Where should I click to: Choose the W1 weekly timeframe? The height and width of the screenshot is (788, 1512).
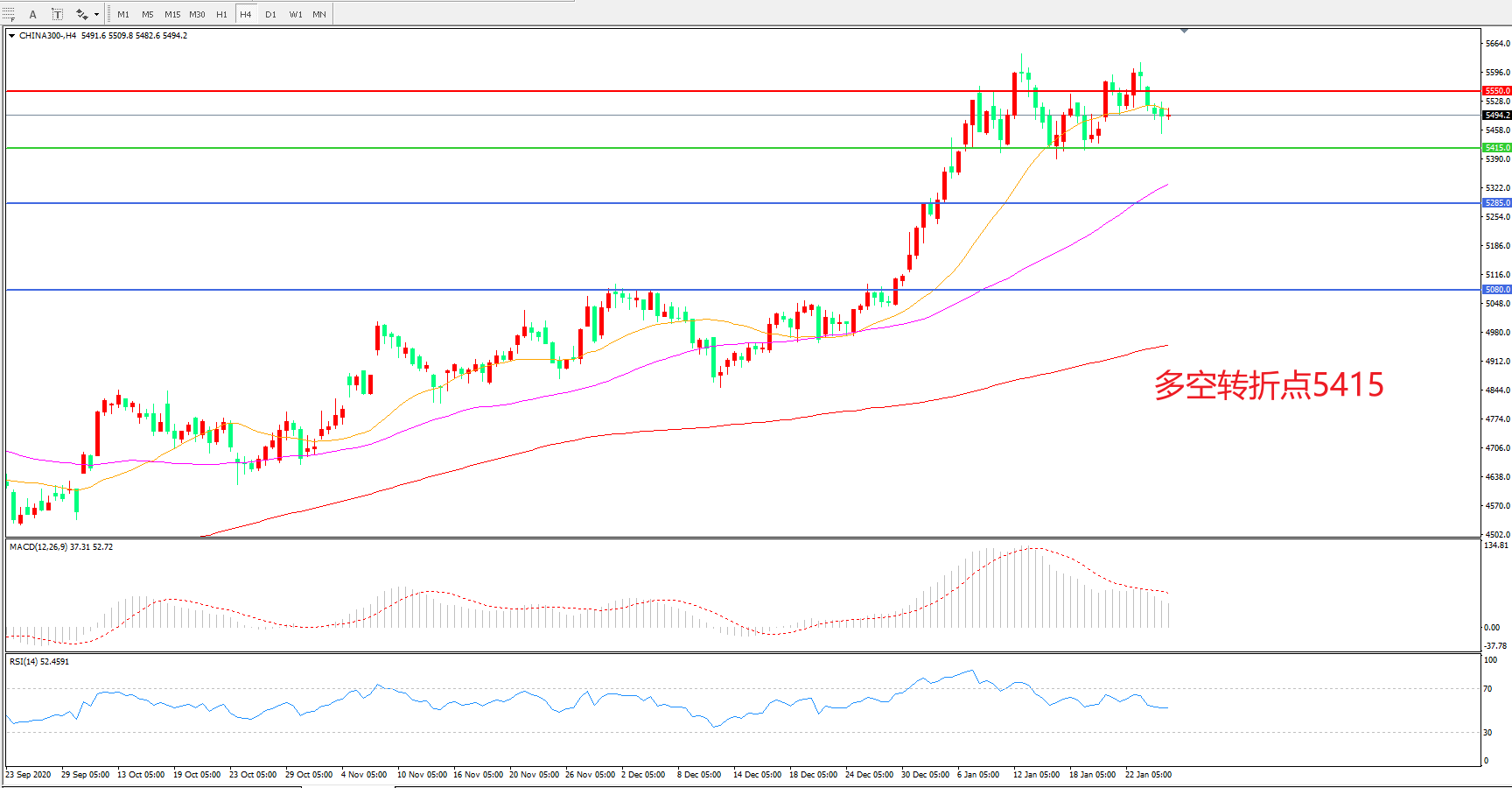pos(296,14)
